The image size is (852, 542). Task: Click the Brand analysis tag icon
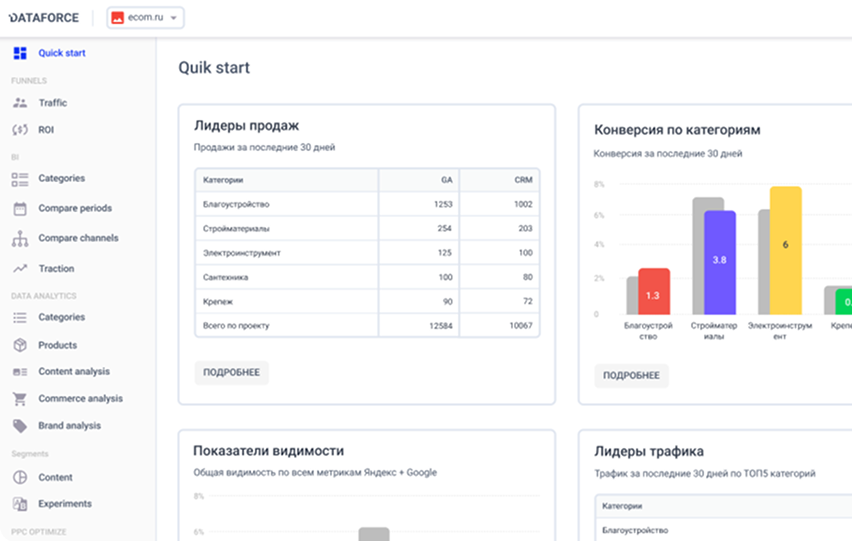(x=20, y=426)
